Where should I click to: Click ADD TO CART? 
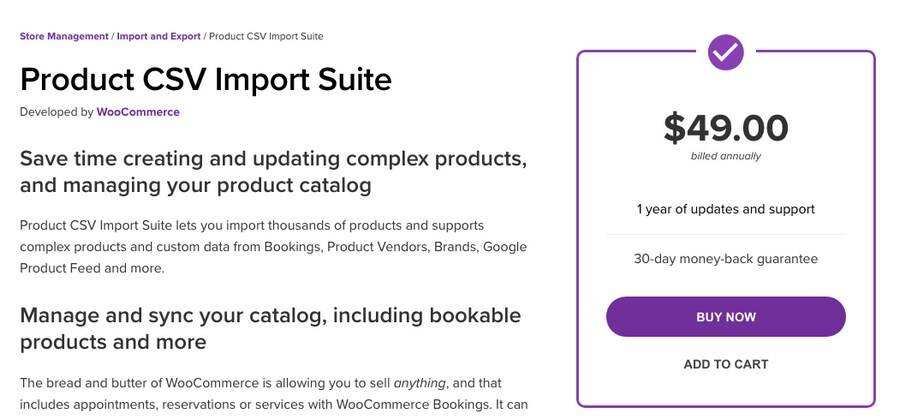click(x=725, y=364)
